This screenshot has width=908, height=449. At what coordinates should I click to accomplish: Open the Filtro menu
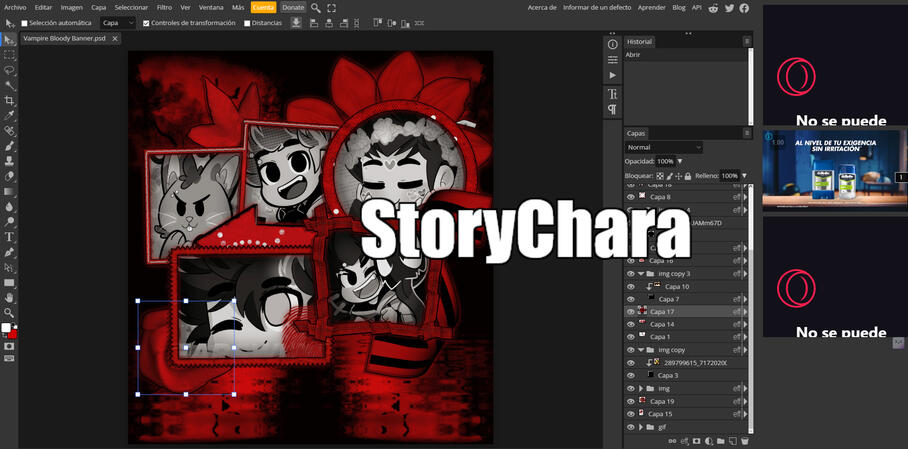coord(164,7)
